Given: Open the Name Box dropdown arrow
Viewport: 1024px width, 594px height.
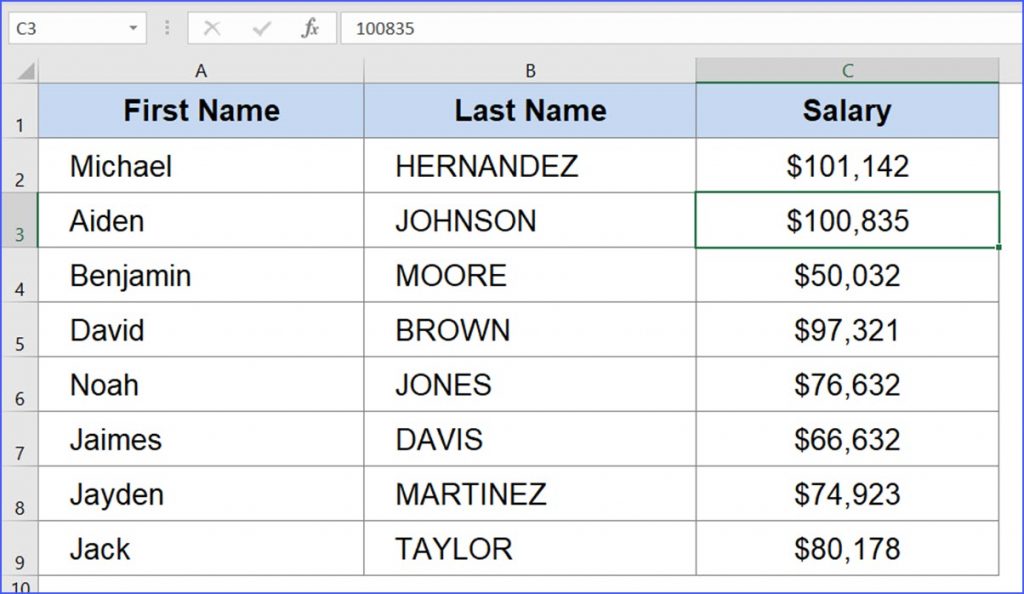Looking at the screenshot, I should [135, 28].
